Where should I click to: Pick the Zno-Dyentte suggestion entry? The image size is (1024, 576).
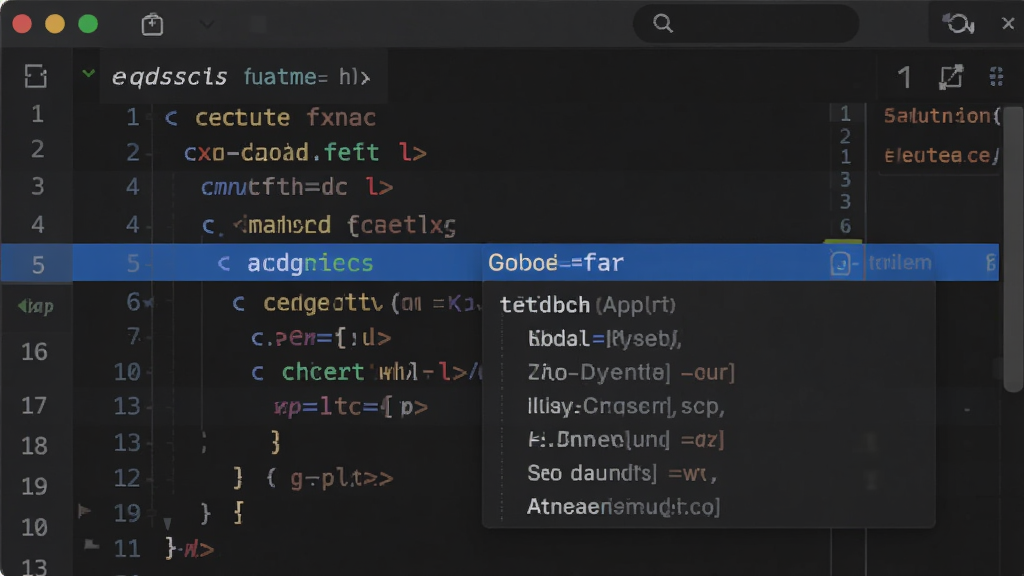[x=631, y=372]
